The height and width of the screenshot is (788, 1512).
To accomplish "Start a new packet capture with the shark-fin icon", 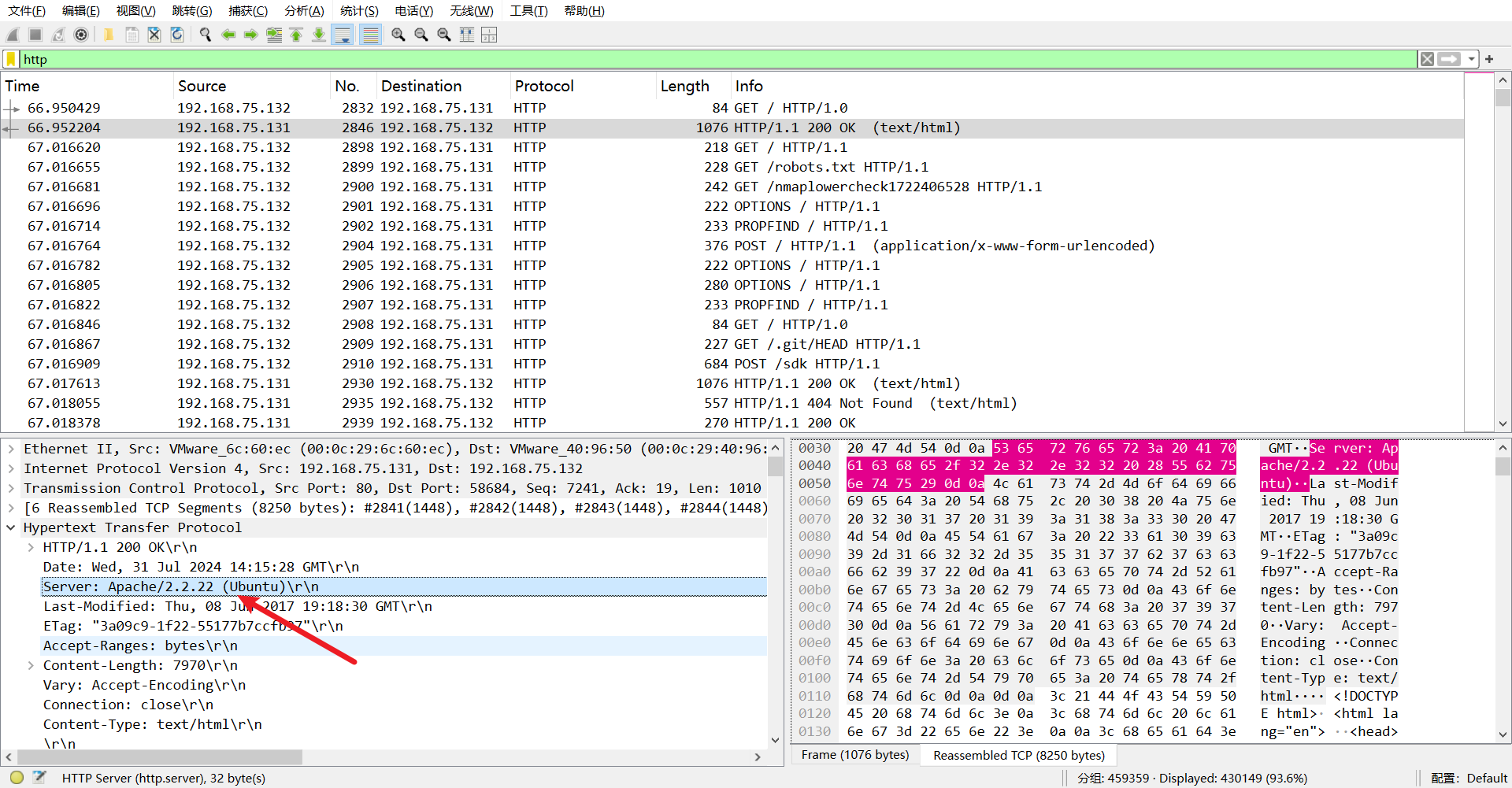I will click(13, 35).
